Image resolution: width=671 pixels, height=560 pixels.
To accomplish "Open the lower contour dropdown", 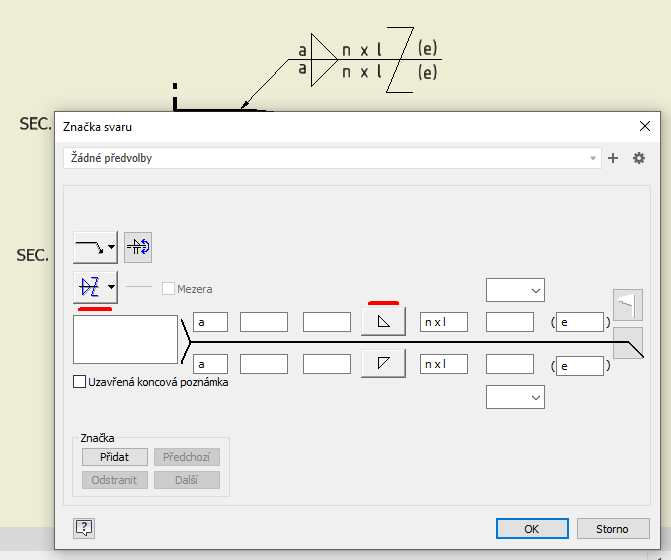I will coord(515,397).
